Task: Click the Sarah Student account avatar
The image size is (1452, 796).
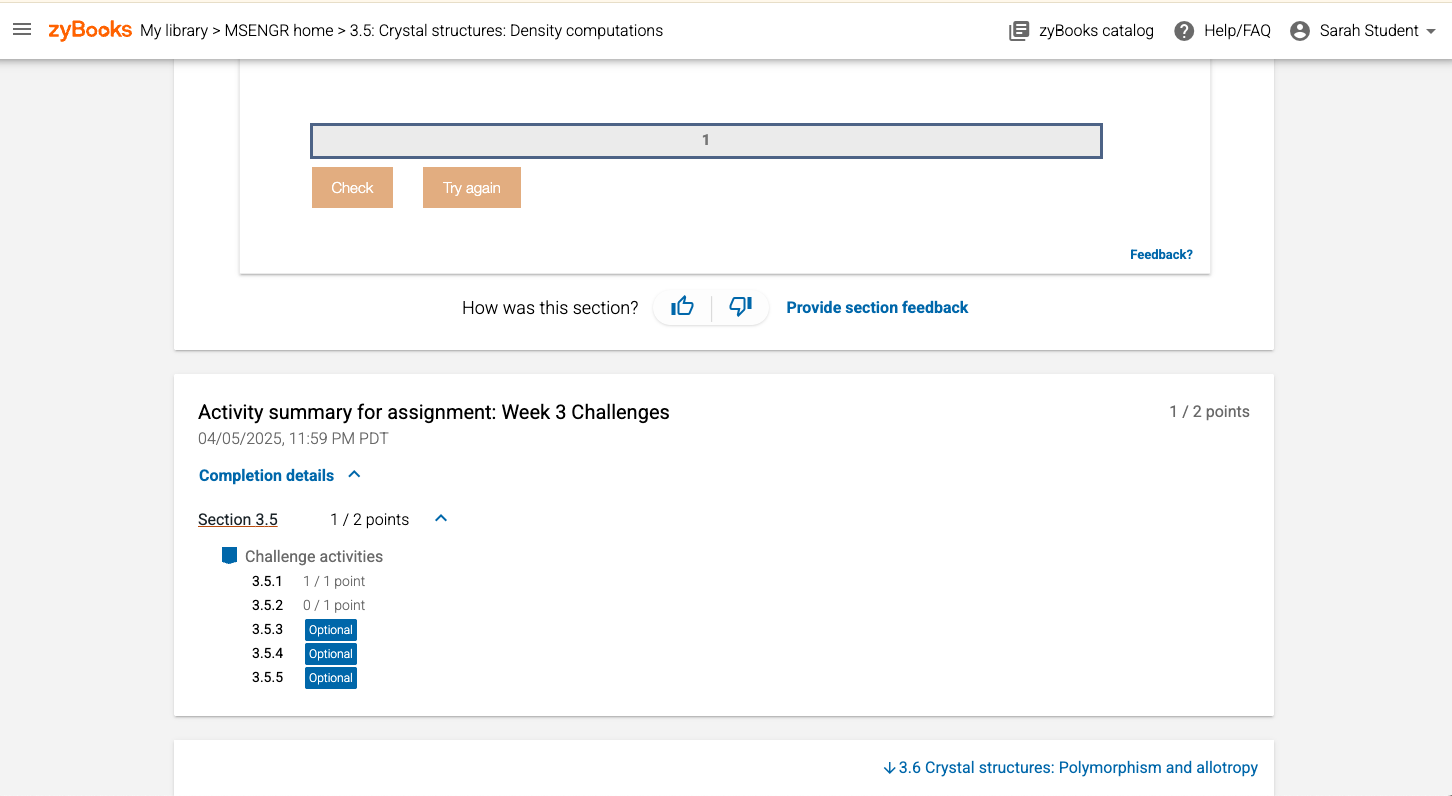Action: point(1300,31)
